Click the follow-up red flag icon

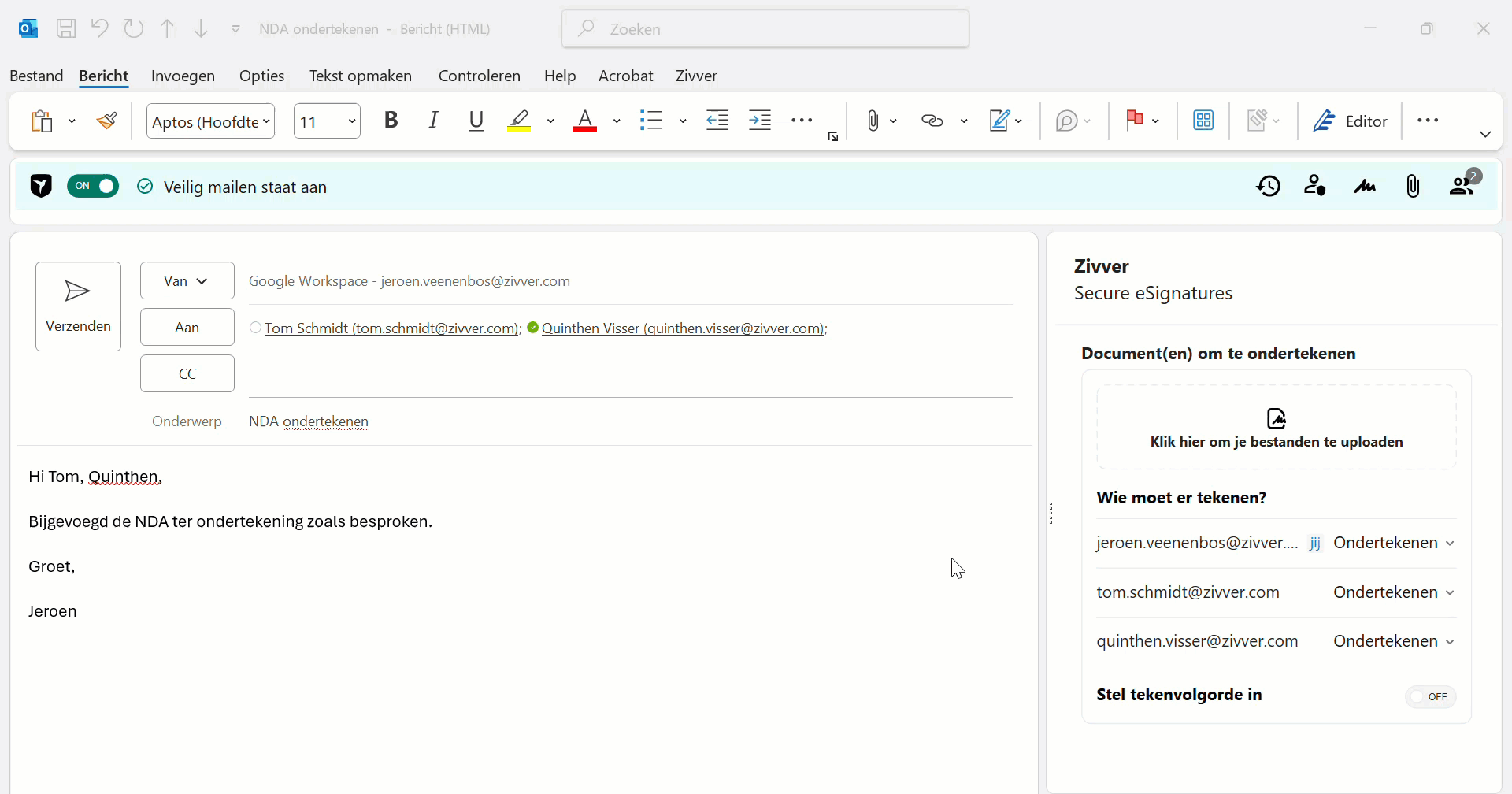point(1135,121)
